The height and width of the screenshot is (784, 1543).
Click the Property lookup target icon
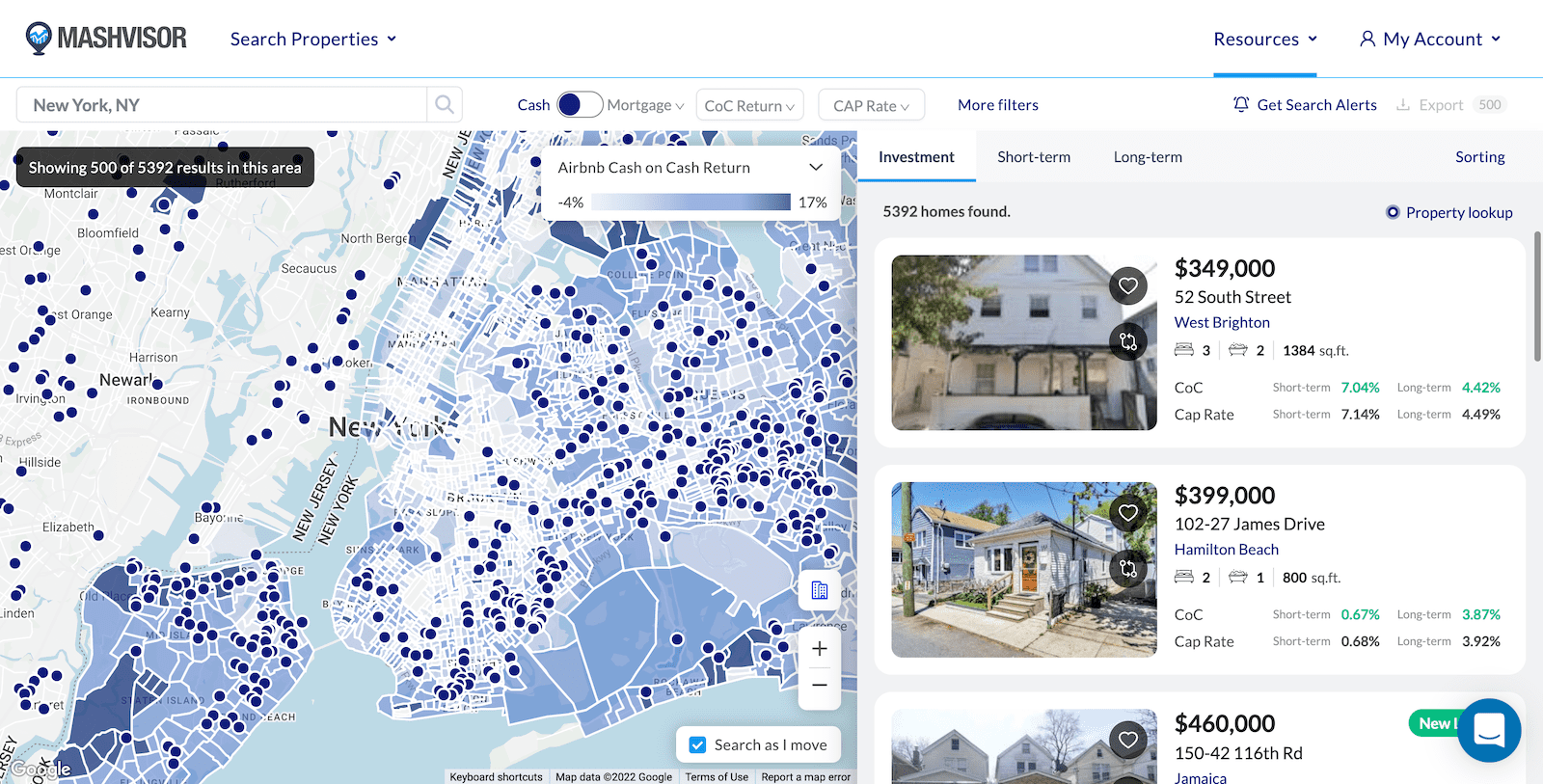[1393, 212]
